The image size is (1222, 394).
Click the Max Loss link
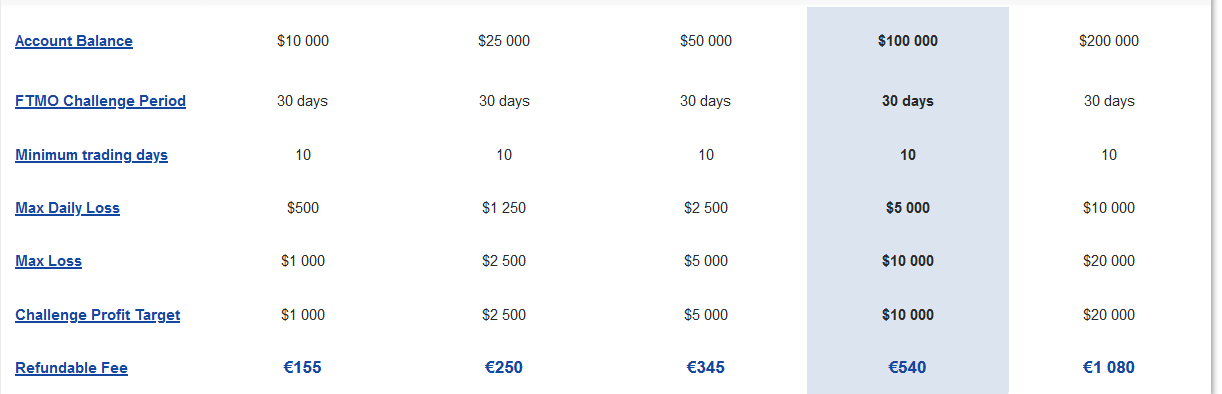click(x=48, y=261)
